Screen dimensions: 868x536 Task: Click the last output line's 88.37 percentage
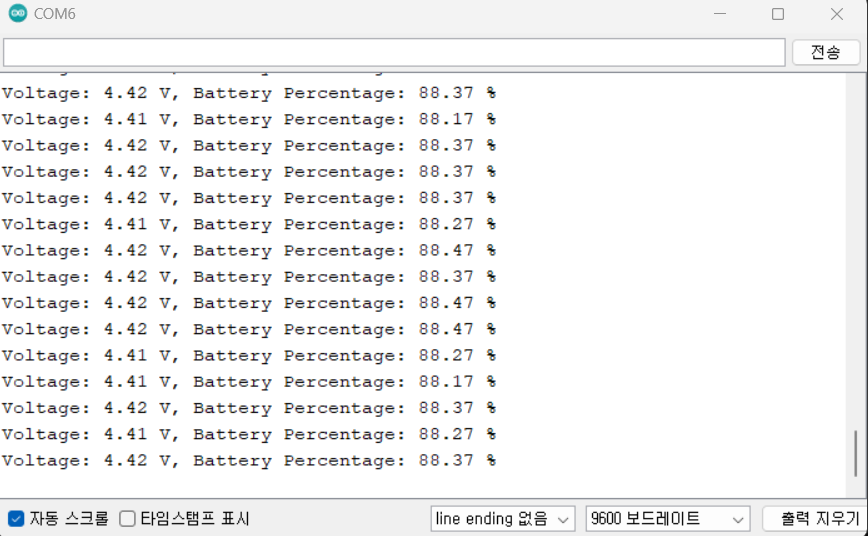coord(446,461)
